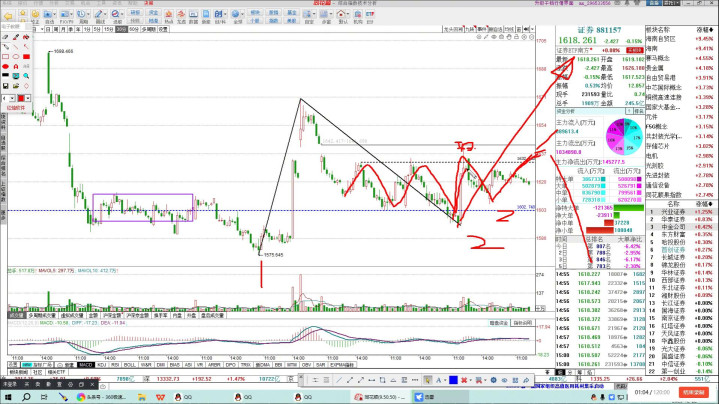This screenshot has width=719, height=404.
Task: Click the letter A text tool in bottom toolbar
Action: tap(438, 380)
